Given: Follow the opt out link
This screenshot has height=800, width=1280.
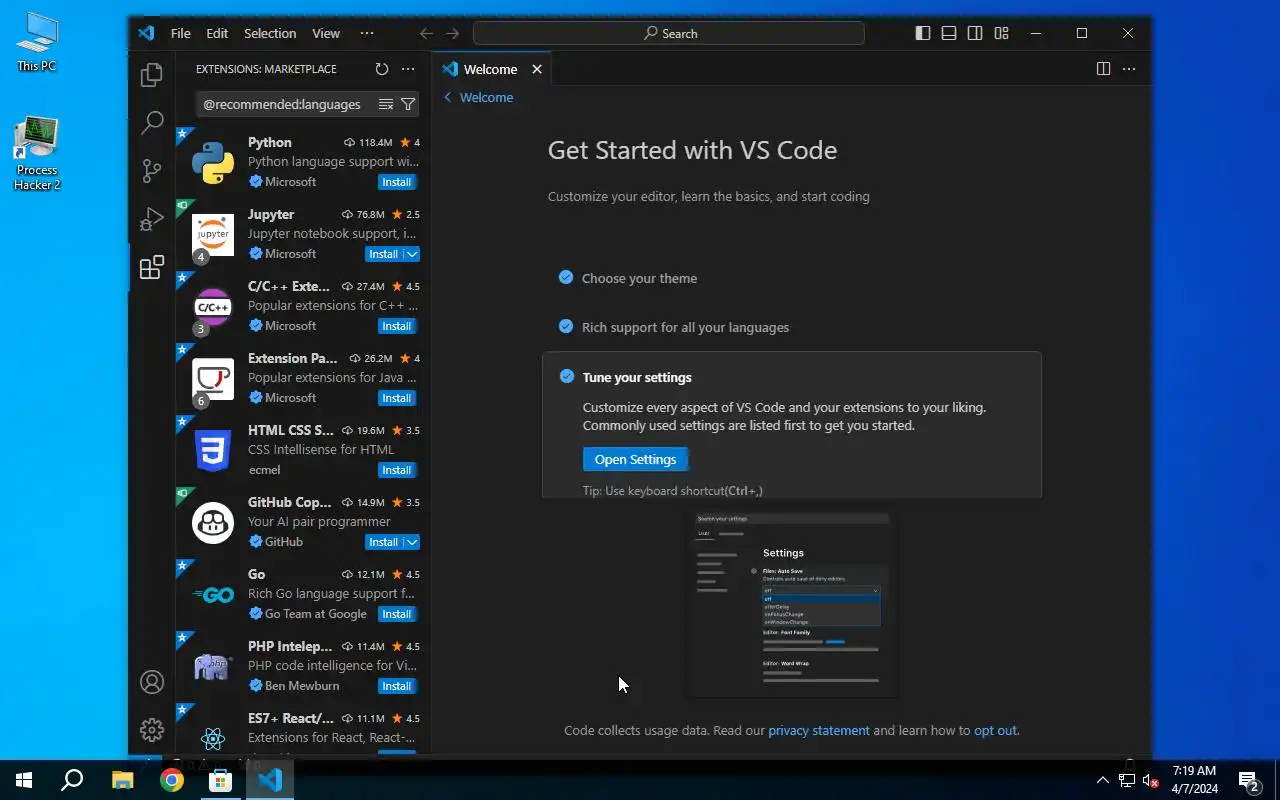Looking at the screenshot, I should (995, 730).
